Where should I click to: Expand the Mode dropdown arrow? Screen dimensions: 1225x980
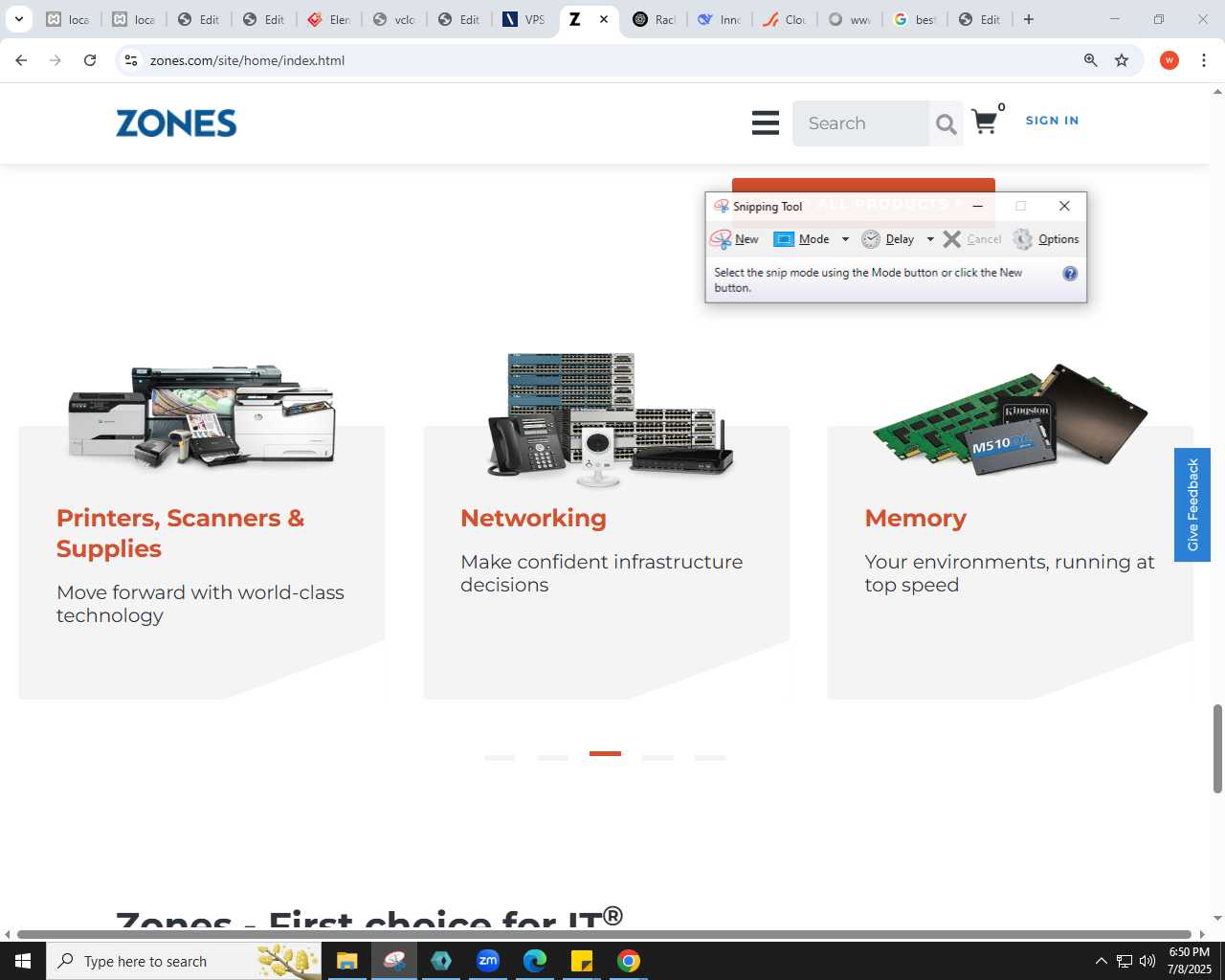845,239
